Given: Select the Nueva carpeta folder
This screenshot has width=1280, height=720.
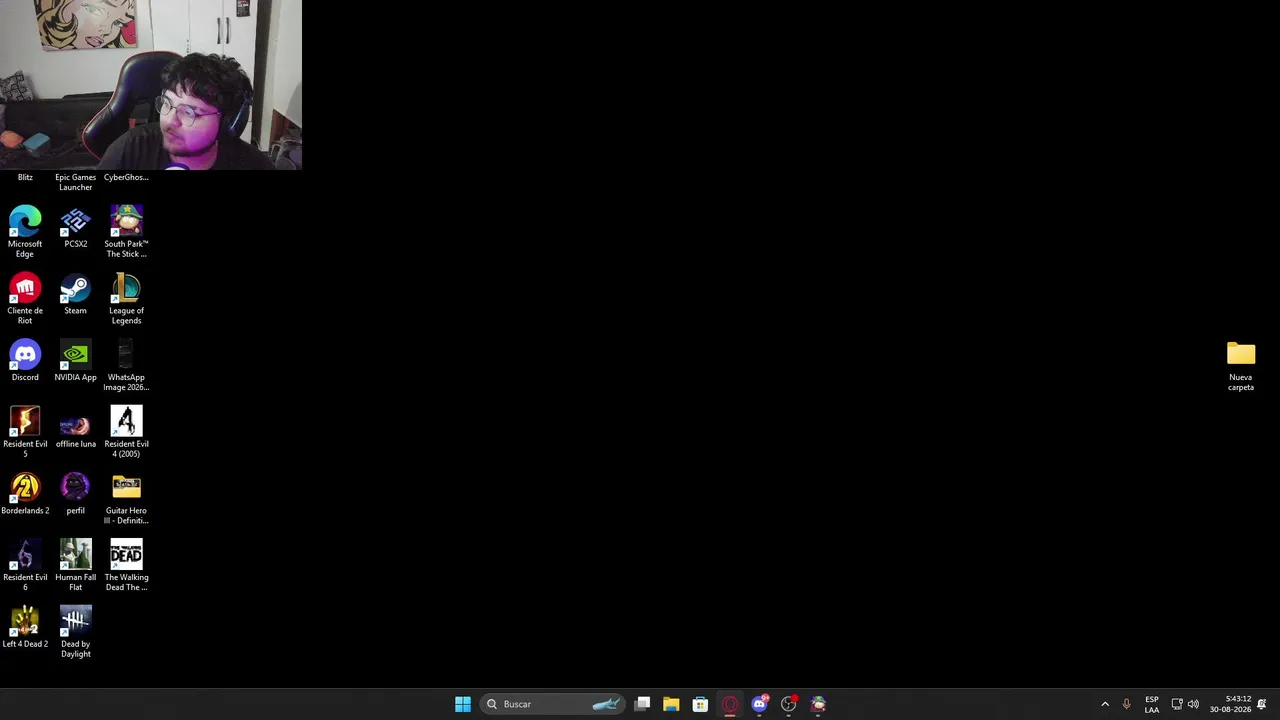Looking at the screenshot, I should coord(1241,365).
